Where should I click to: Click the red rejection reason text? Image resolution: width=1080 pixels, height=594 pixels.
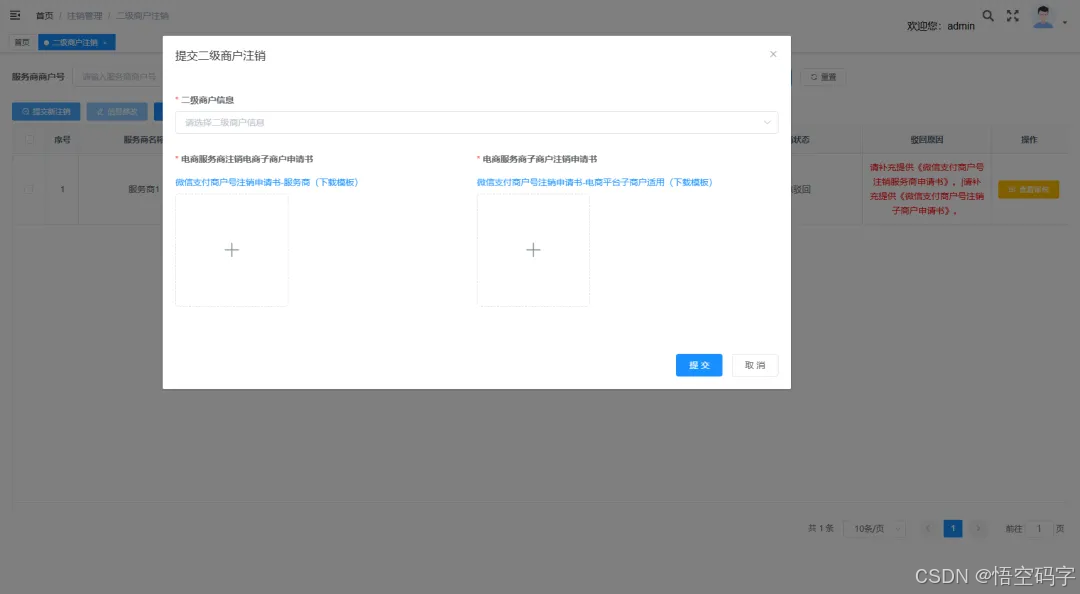(926, 189)
